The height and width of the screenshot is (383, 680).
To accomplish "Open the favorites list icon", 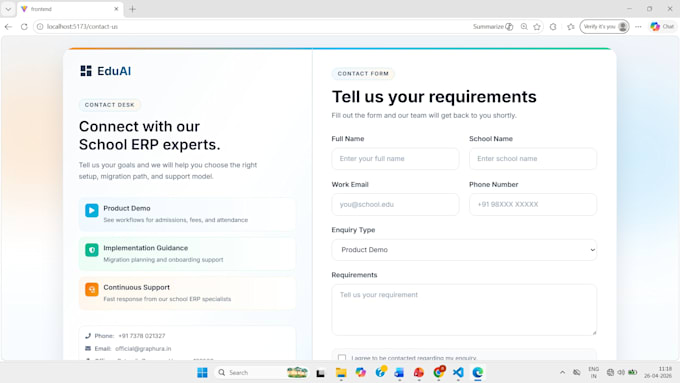I will click(x=571, y=26).
